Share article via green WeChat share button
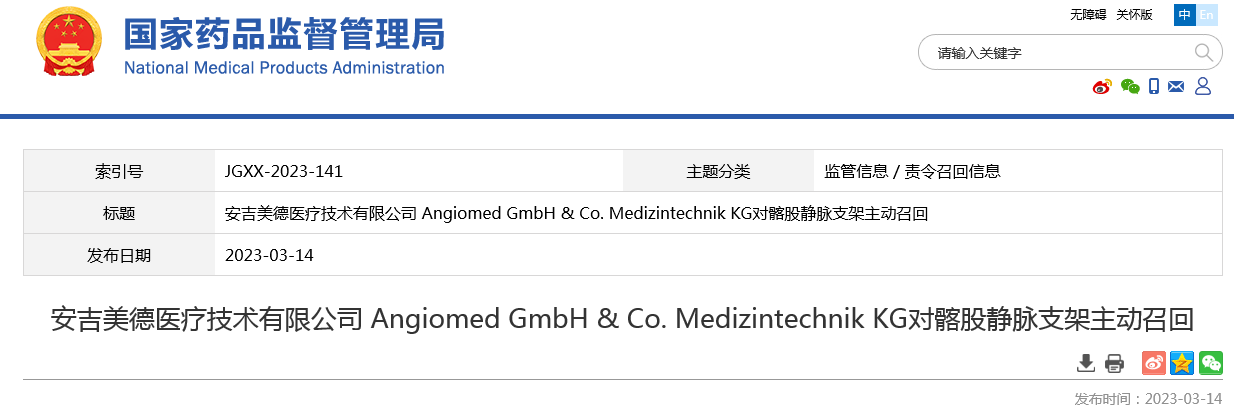This screenshot has height=415, width=1234. (1211, 363)
